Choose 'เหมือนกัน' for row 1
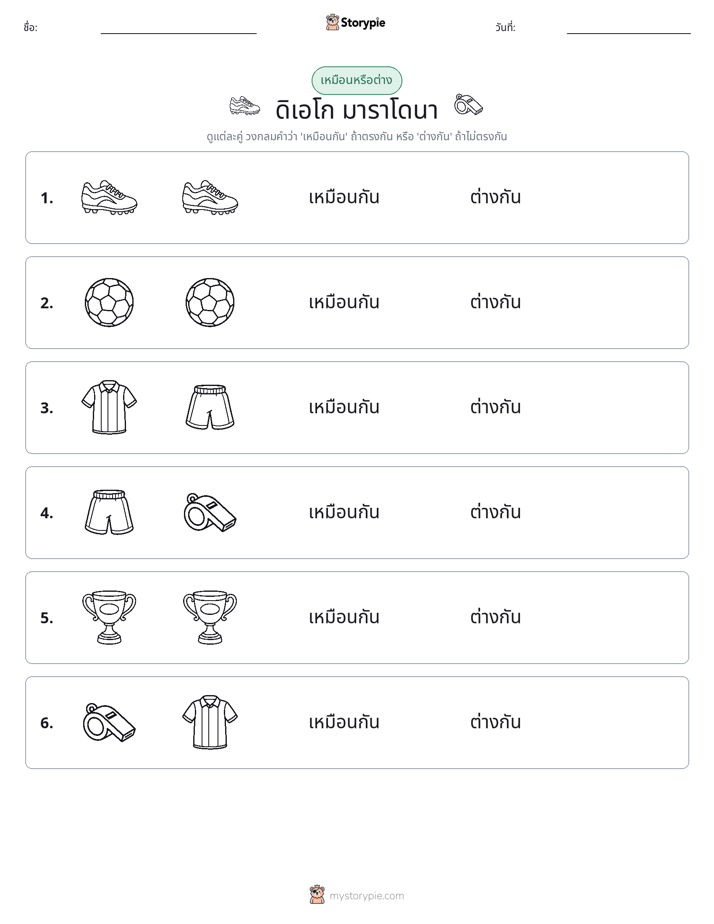Screen dimensions: 714x924 344,197
